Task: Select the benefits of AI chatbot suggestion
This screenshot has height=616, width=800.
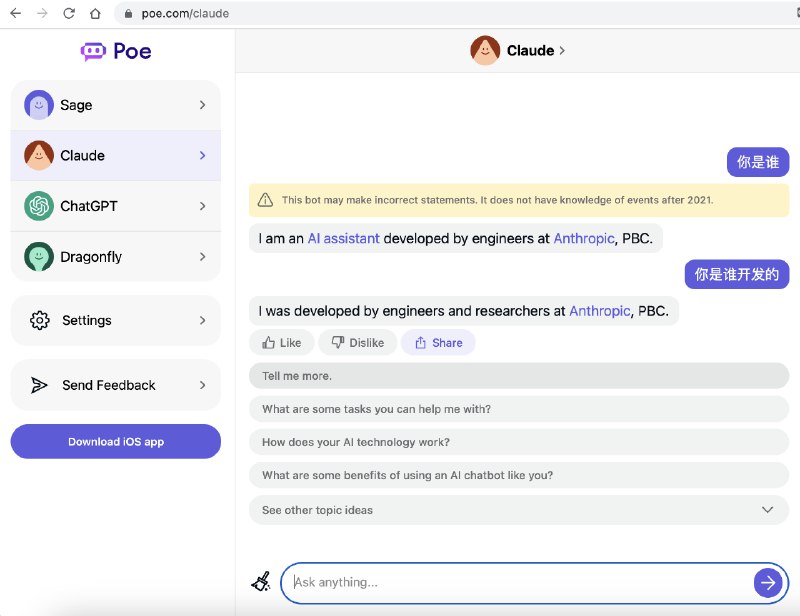Action: [x=519, y=475]
